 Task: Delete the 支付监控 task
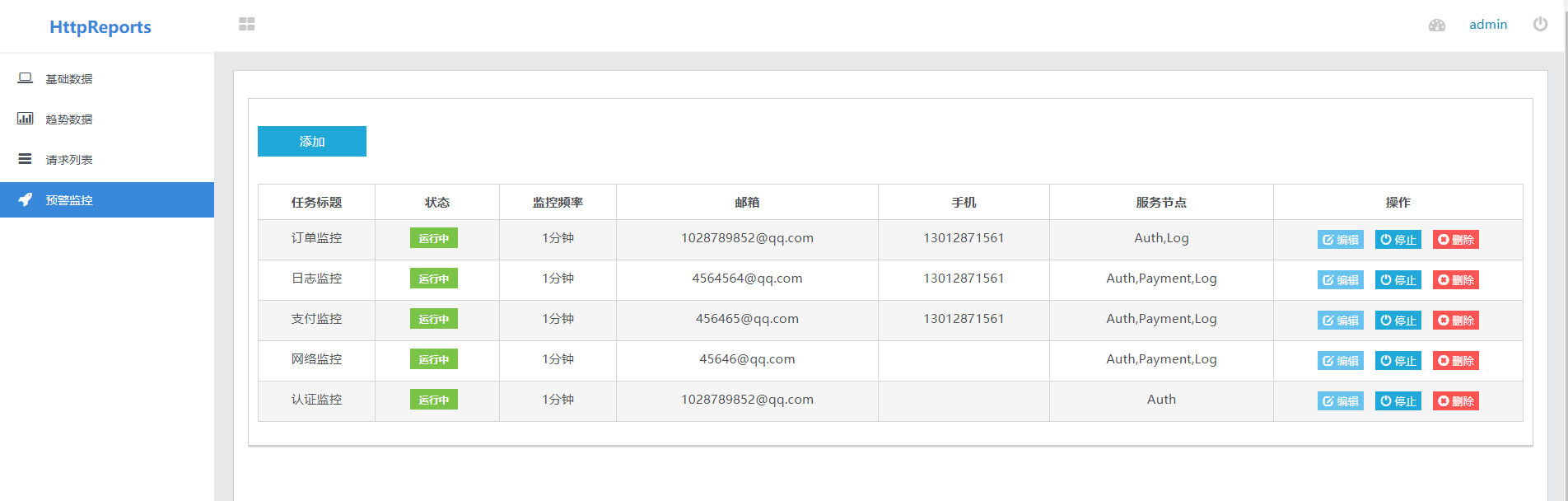pos(1456,321)
